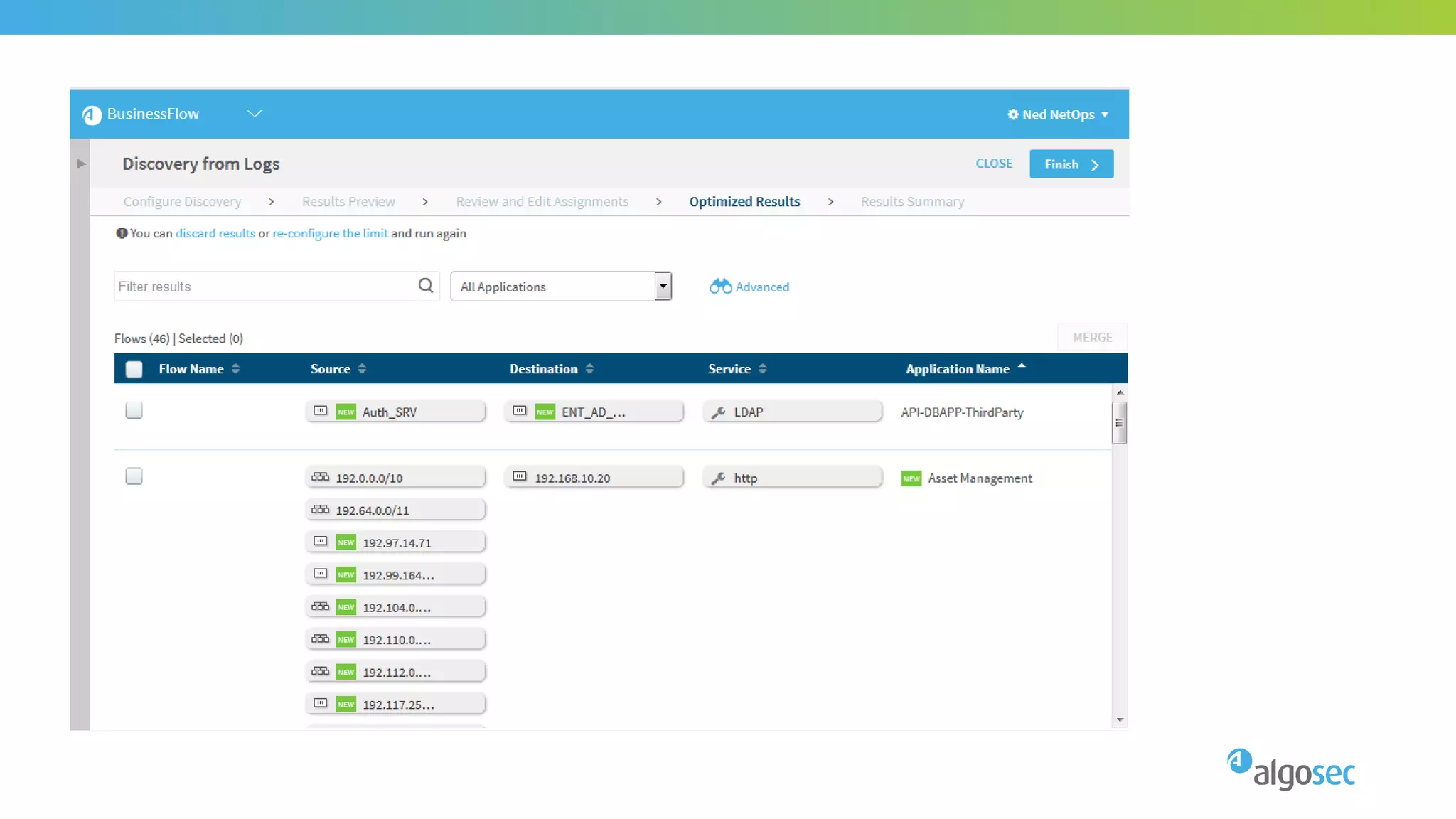Click the NEW badge next to Asset Management
Screen dimensions: 1456x819
point(911,478)
